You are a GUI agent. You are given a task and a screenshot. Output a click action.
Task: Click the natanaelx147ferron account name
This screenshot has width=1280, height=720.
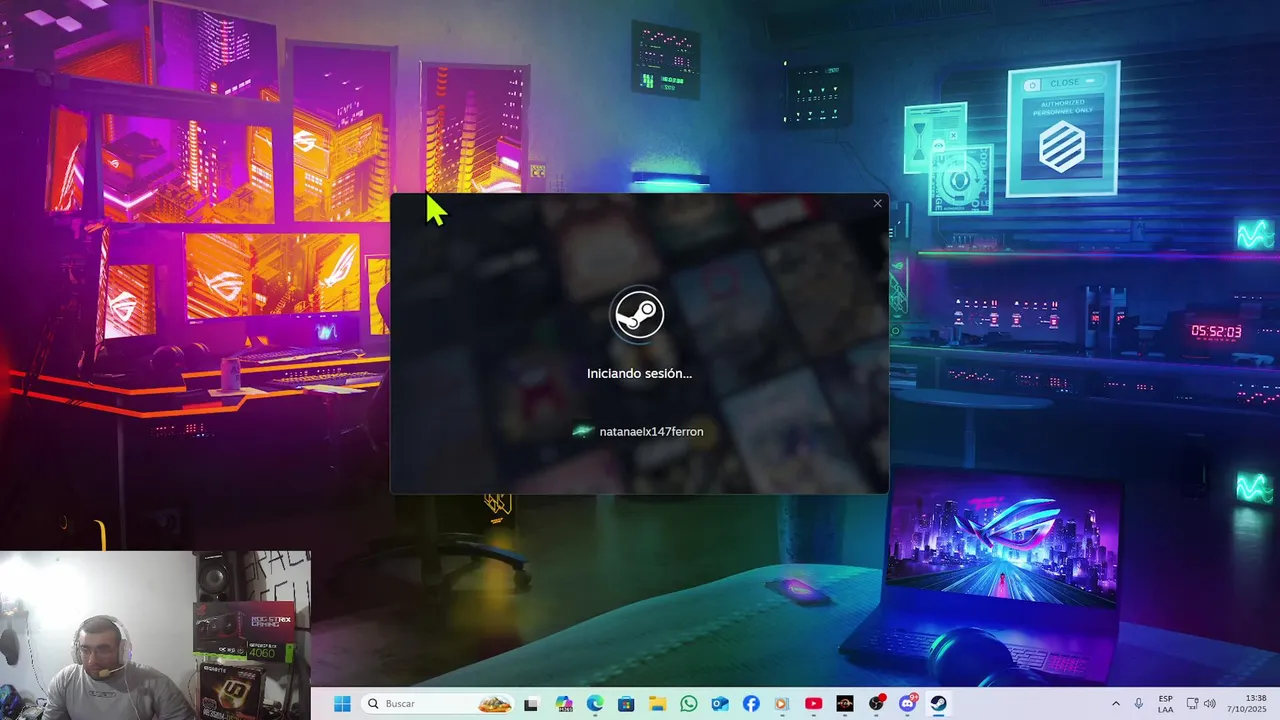(651, 432)
